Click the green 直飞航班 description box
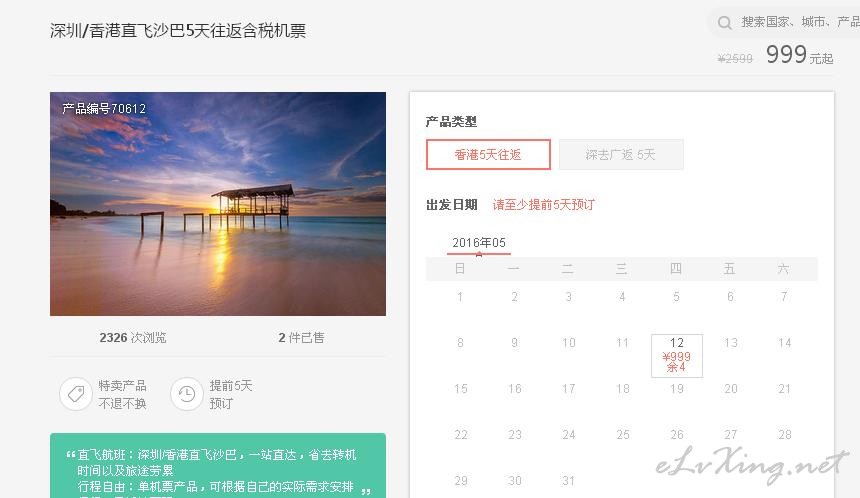The image size is (860, 498). coord(218,466)
